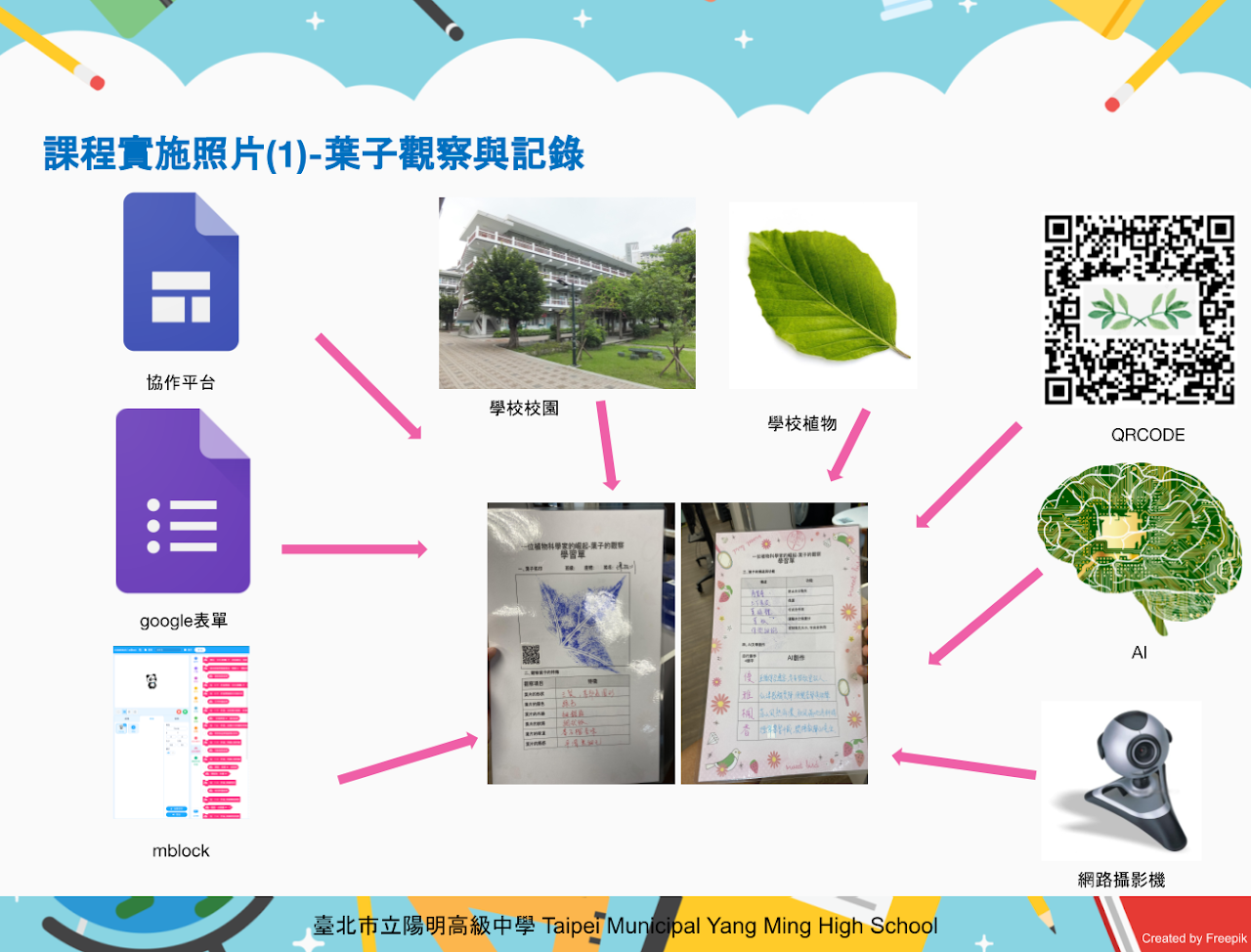Click the blue Google Sites collaboration icon
Screen dimensions: 1251x952
(x=181, y=272)
